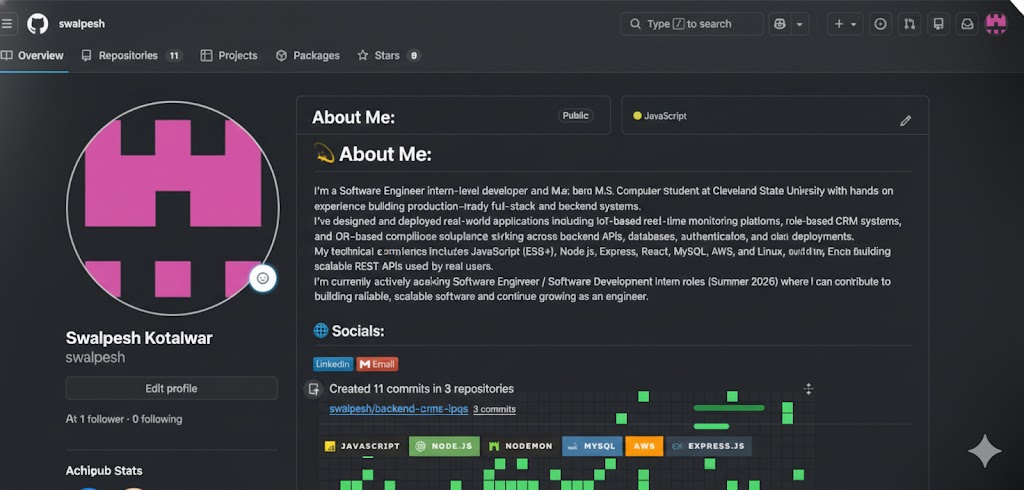The height and width of the screenshot is (490, 1024).
Task: Click the MYSQL tech badge
Action: pos(592,446)
